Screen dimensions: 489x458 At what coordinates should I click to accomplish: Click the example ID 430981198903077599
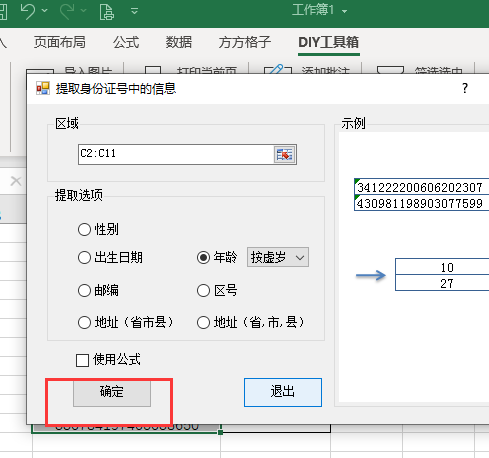pos(420,203)
